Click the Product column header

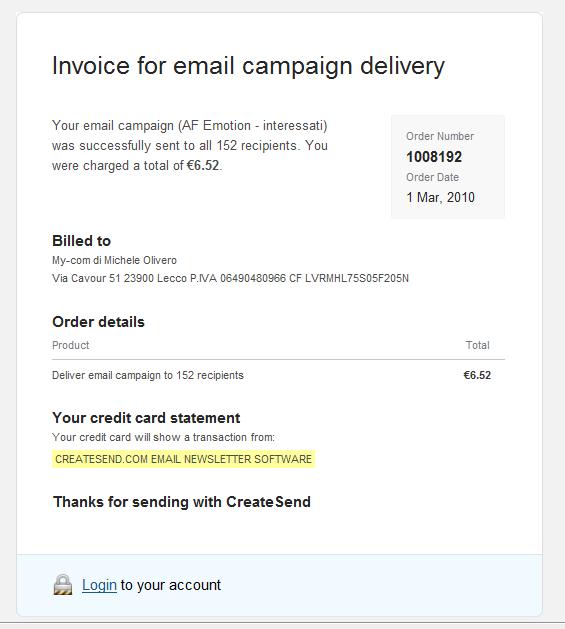coord(71,345)
